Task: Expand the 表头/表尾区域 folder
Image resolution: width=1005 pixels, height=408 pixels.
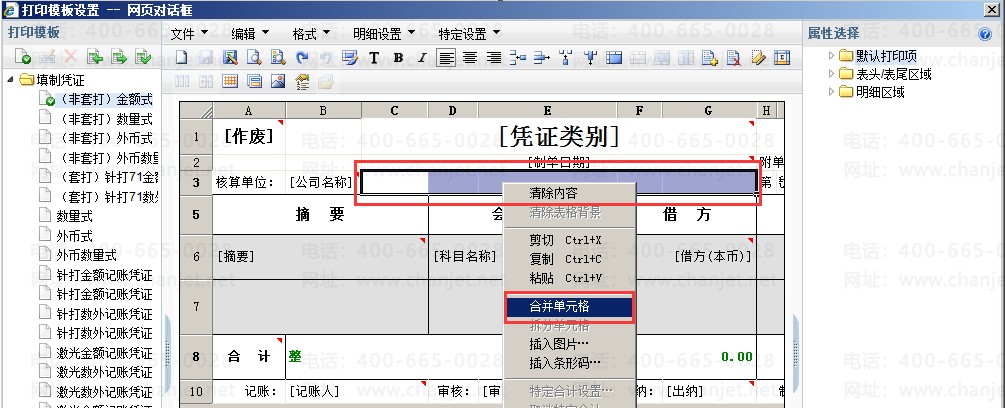Action: 831,74
